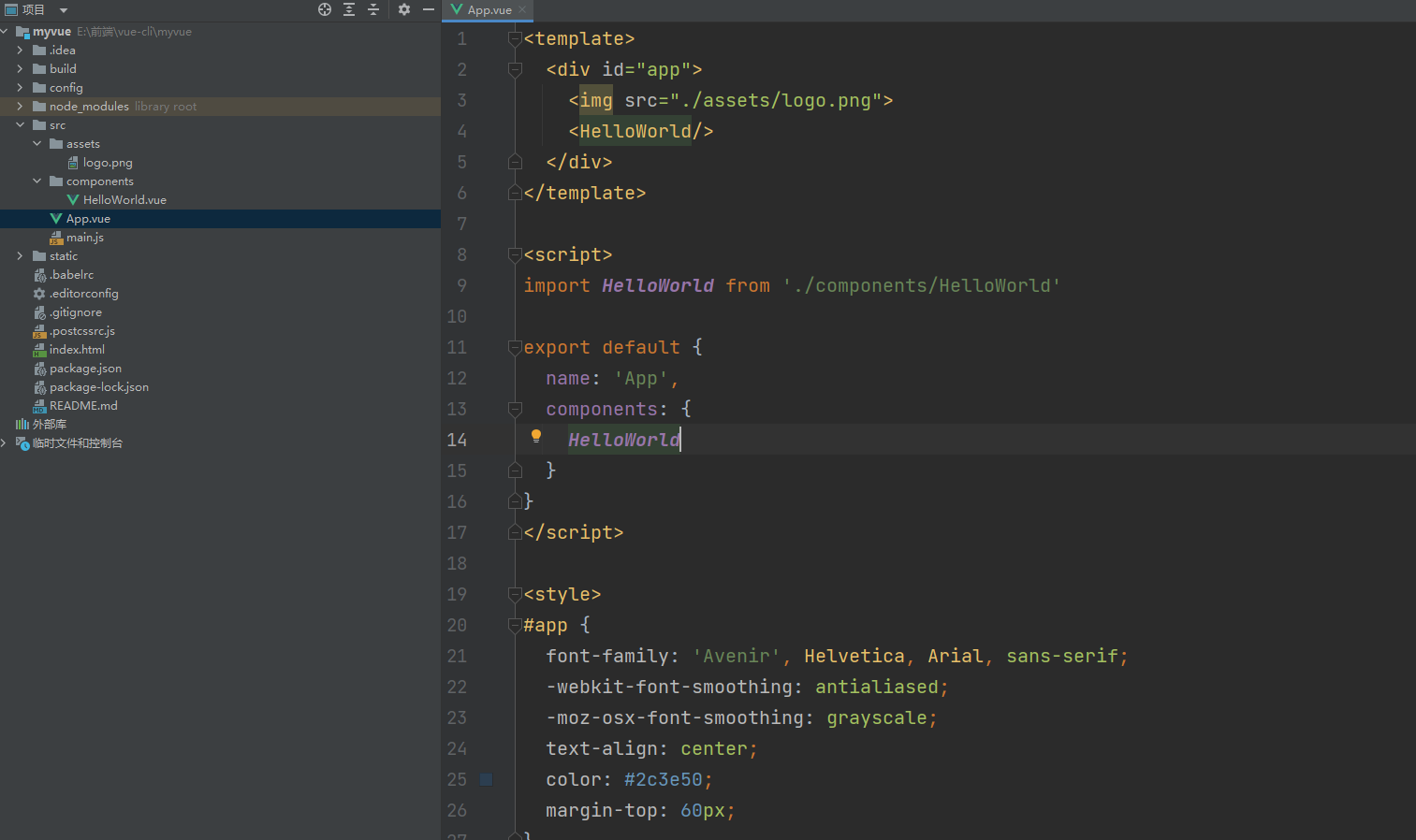Expand the static folder
Image resolution: width=1416 pixels, height=840 pixels.
point(20,256)
